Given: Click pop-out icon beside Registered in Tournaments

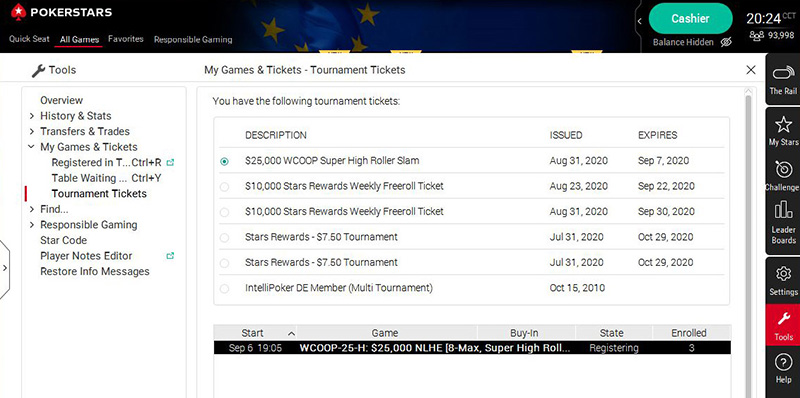Looking at the screenshot, I should pyautogui.click(x=170, y=163).
